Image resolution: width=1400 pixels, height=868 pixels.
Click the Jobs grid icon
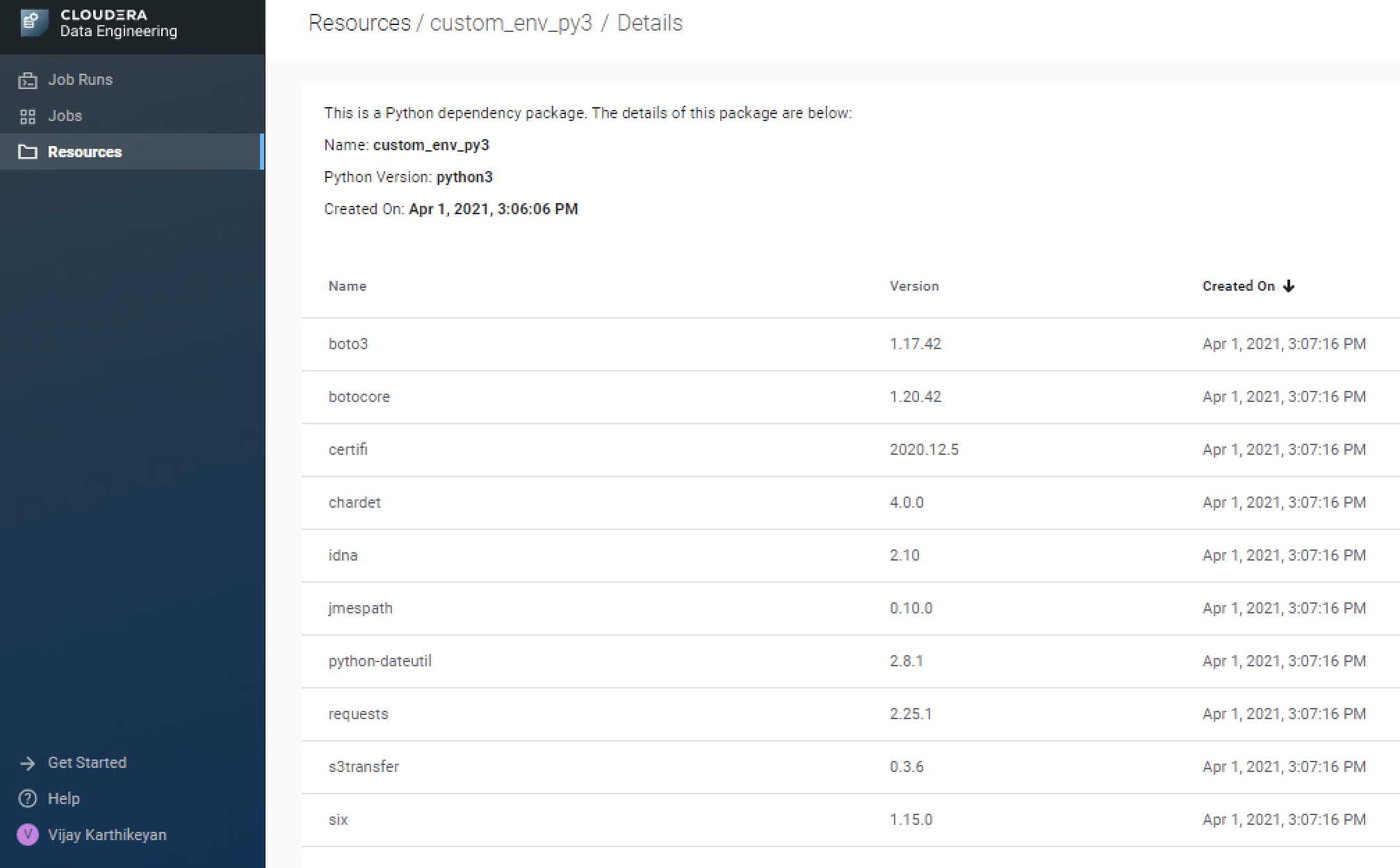point(28,116)
